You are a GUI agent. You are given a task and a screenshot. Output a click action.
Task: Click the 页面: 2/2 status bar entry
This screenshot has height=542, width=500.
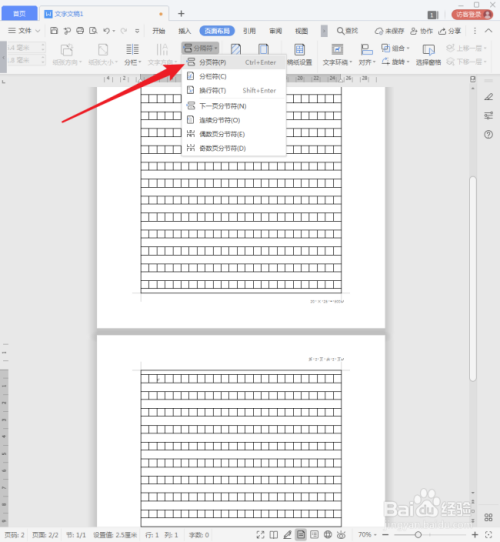pyautogui.click(x=45, y=535)
